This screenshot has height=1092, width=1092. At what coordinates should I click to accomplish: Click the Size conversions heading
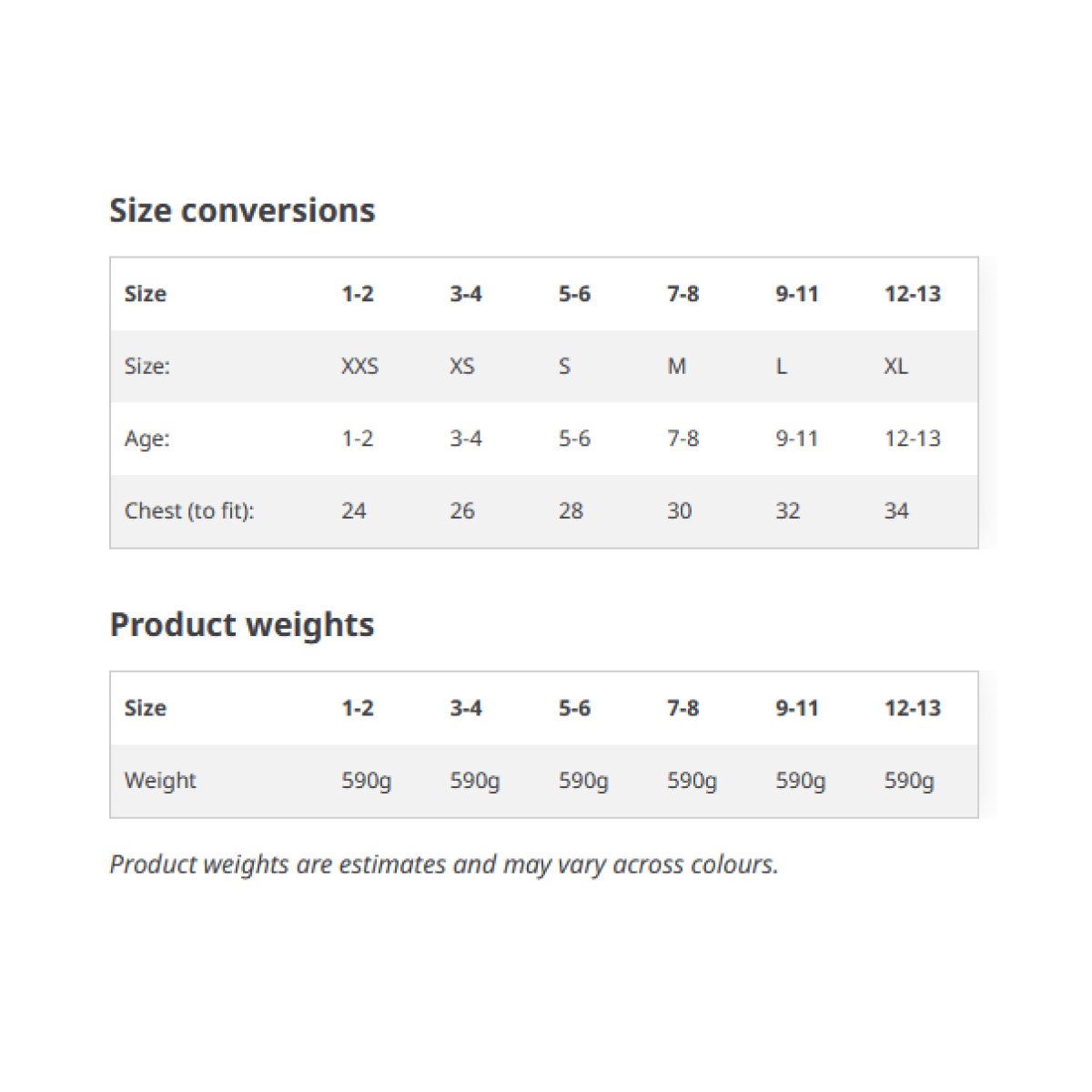click(242, 210)
